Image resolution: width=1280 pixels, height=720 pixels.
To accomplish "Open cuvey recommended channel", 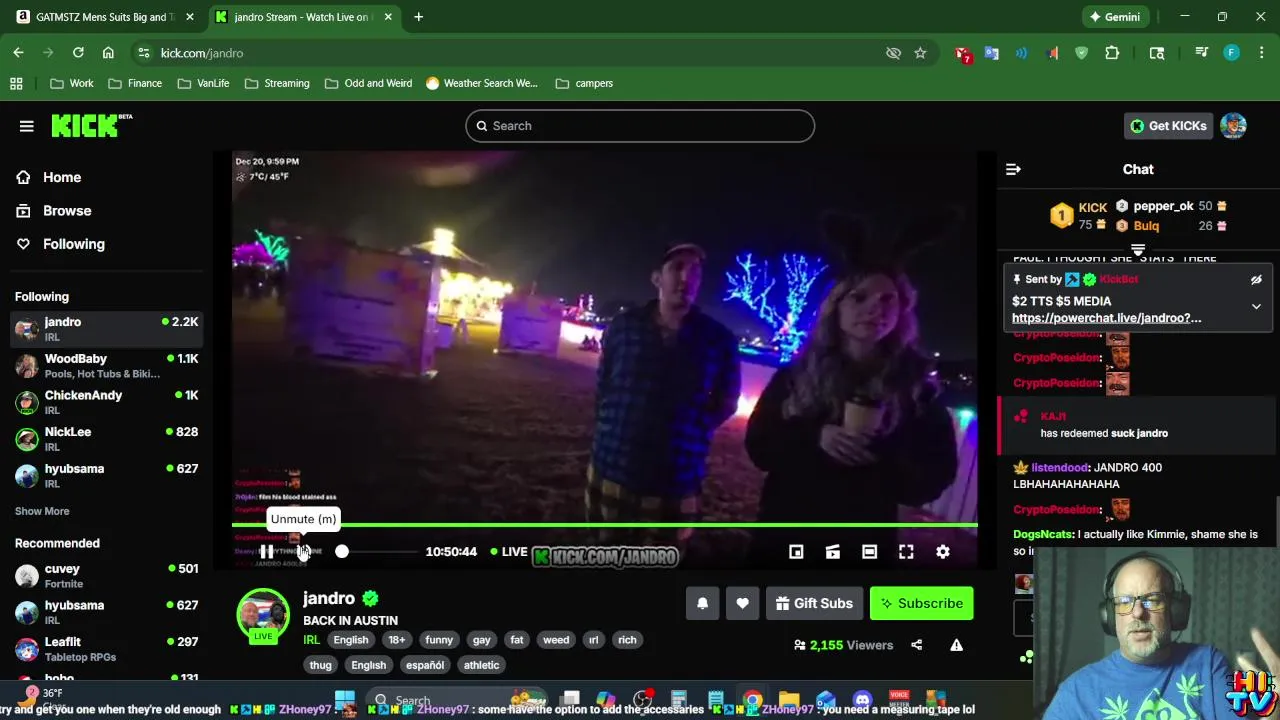I will coord(106,575).
